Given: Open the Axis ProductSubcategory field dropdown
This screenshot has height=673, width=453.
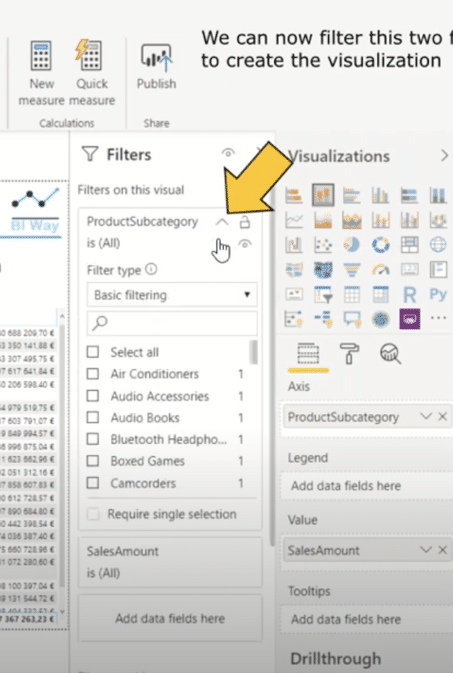Looking at the screenshot, I should pos(426,417).
